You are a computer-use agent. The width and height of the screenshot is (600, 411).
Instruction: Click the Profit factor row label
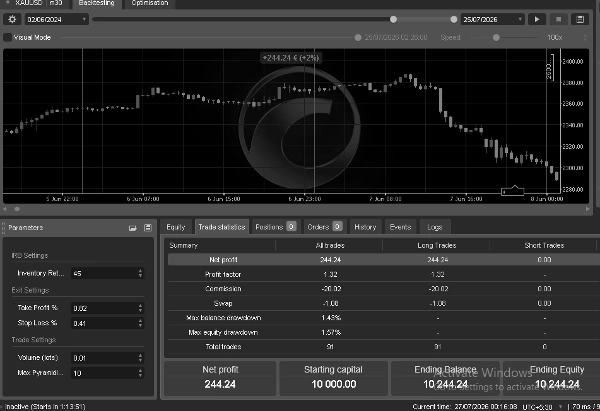[x=223, y=274]
